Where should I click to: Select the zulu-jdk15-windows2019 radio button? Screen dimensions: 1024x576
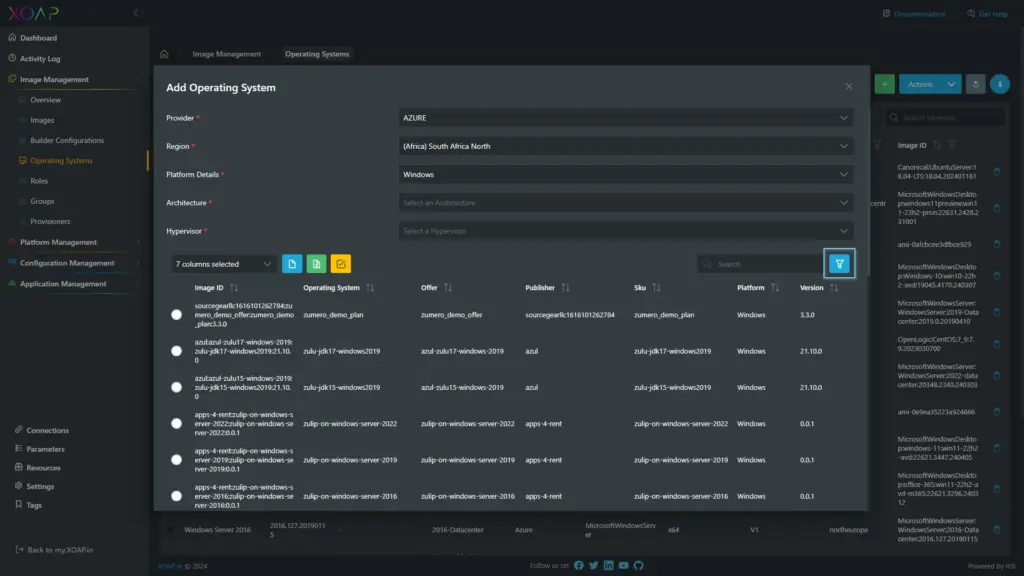click(x=176, y=387)
